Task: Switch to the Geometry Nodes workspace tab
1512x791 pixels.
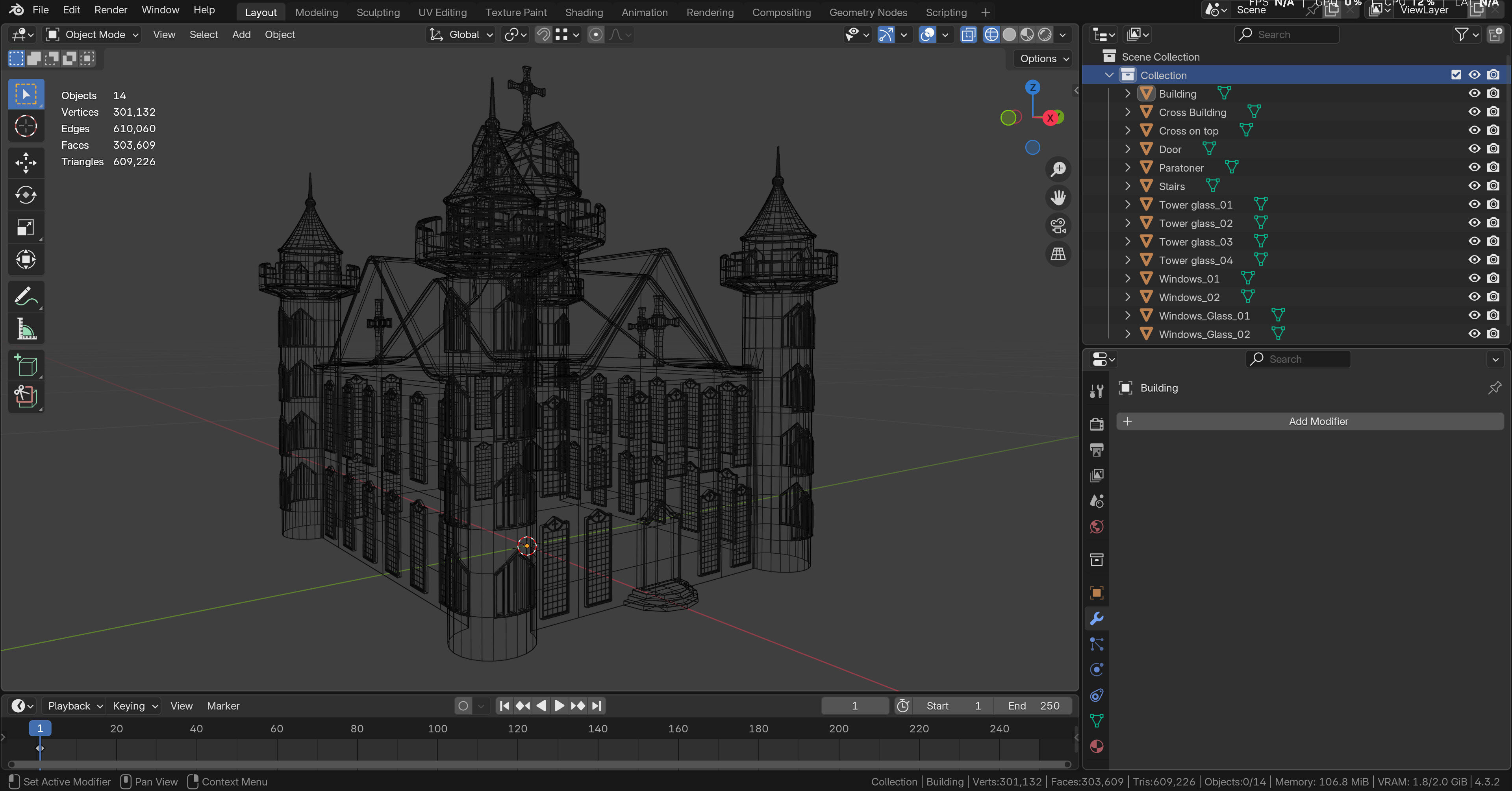Action: (x=867, y=12)
